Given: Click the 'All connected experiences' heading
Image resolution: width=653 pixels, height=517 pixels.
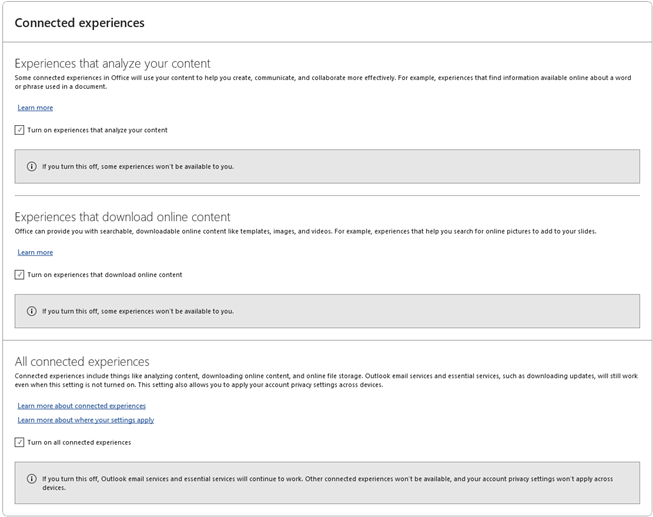Looking at the screenshot, I should [x=82, y=361].
